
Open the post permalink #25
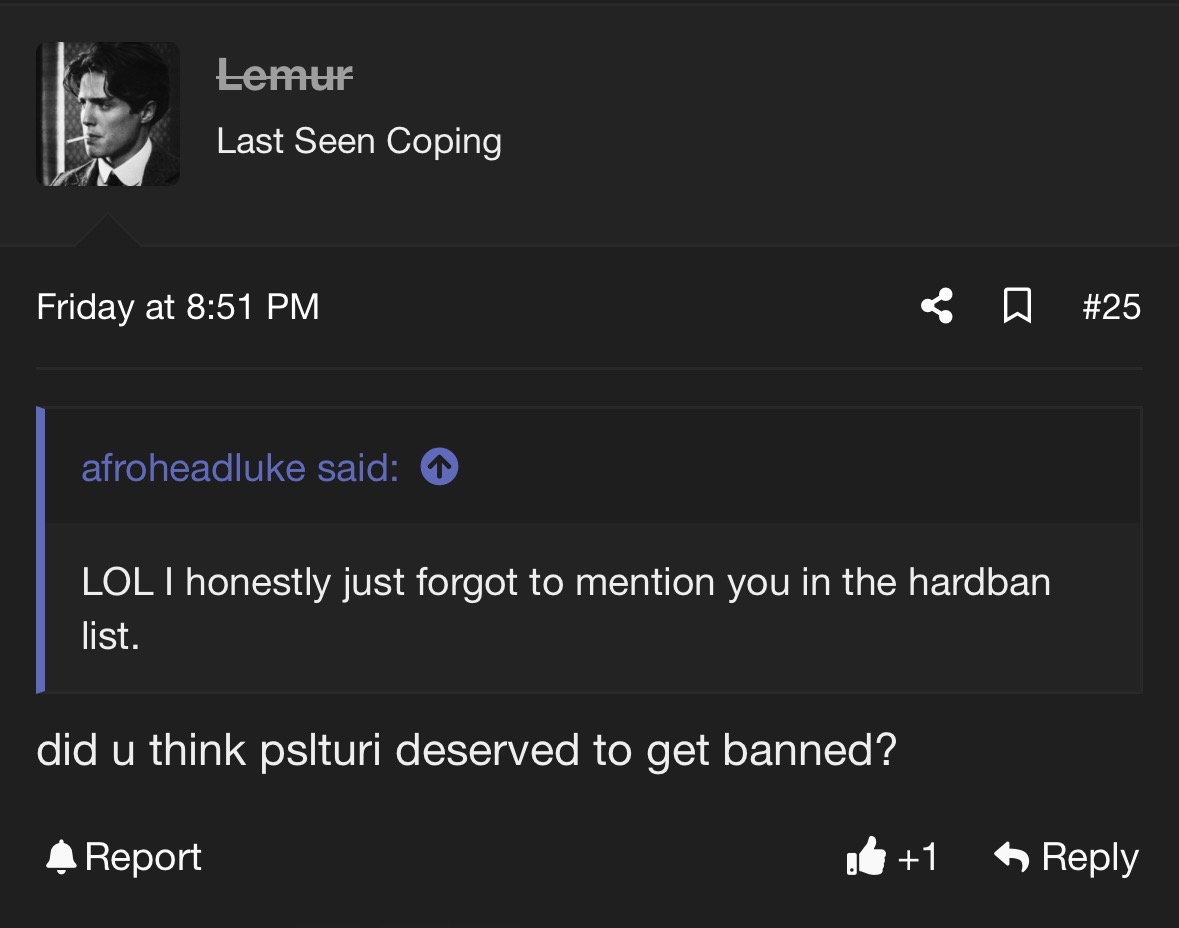point(1111,307)
